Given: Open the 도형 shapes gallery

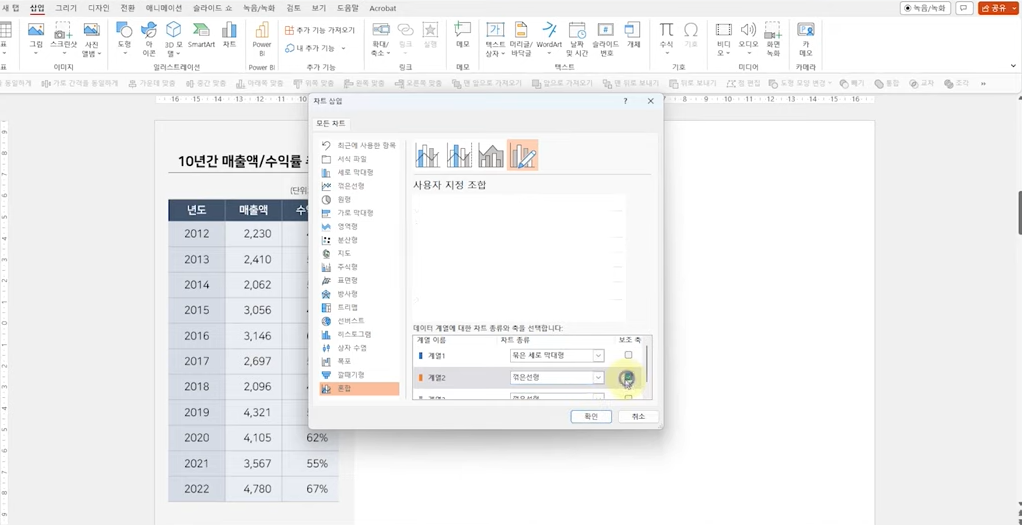Looking at the screenshot, I should pyautogui.click(x=124, y=38).
